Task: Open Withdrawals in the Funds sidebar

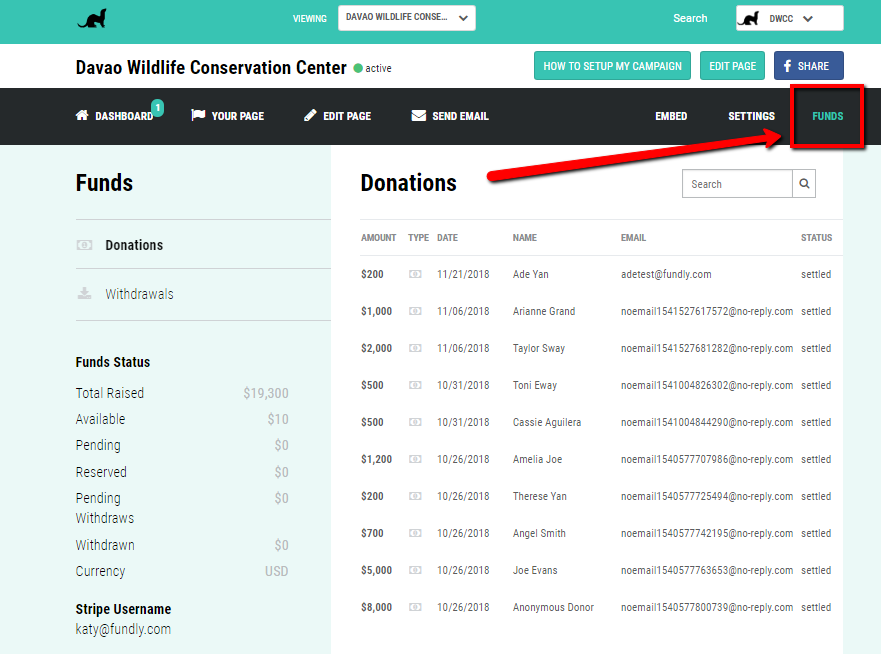Action: click(x=139, y=294)
